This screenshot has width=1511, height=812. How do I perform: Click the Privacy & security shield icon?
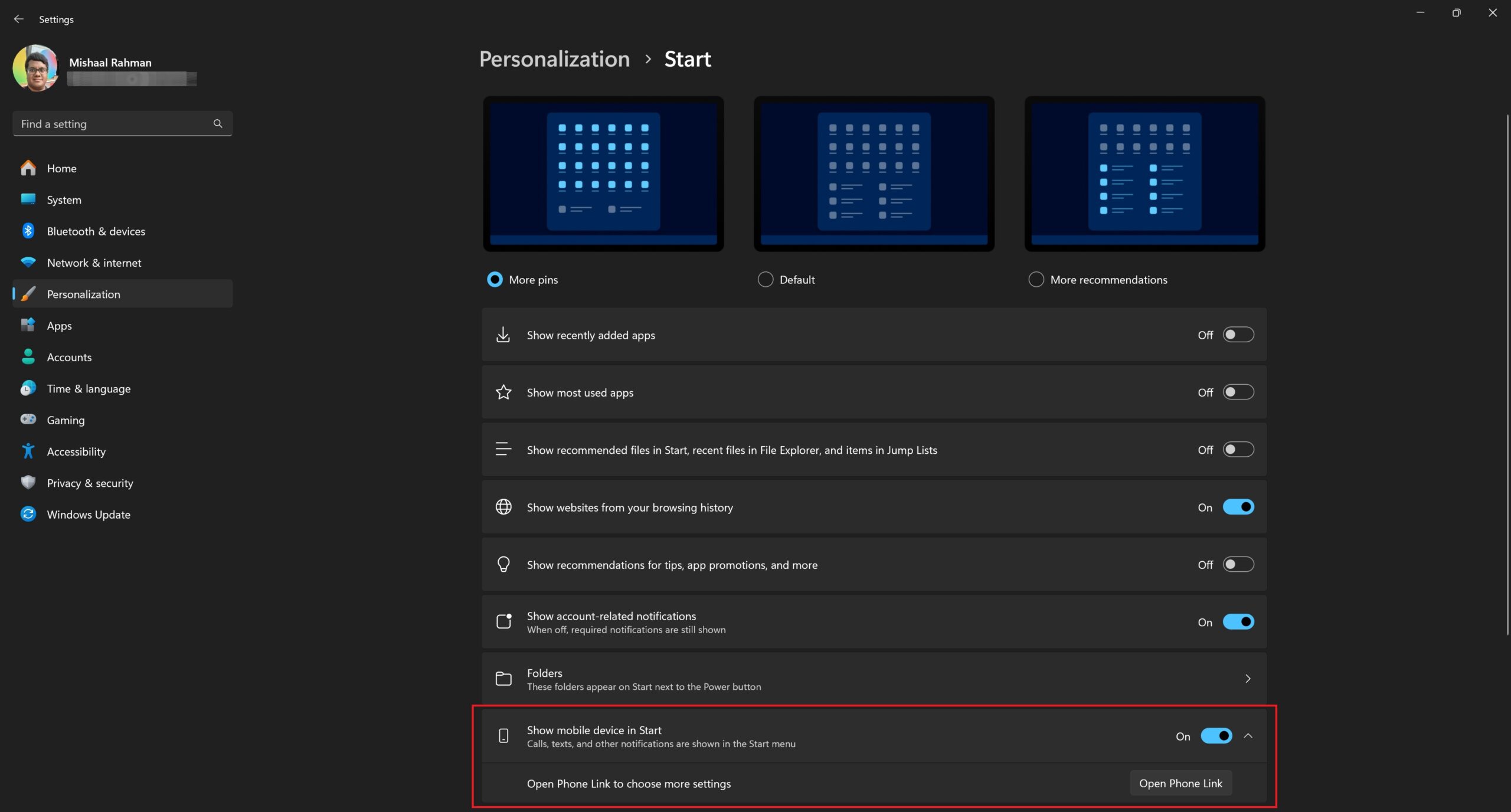pos(28,483)
